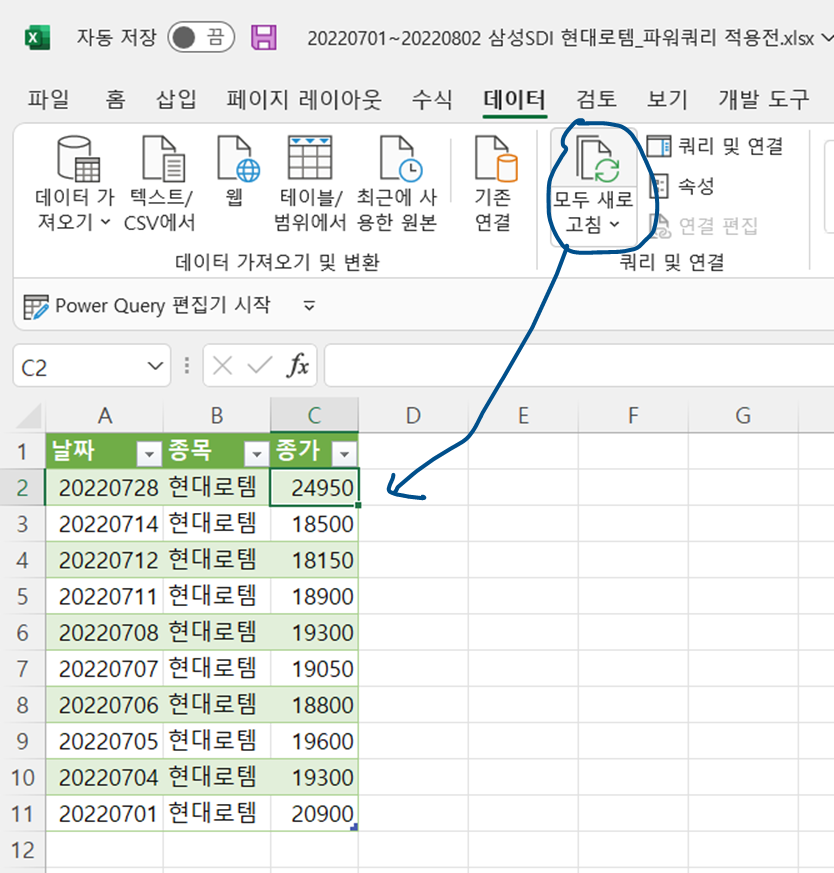Screen dimensions: 834x873
Task: Select column F header
Action: coord(633,416)
